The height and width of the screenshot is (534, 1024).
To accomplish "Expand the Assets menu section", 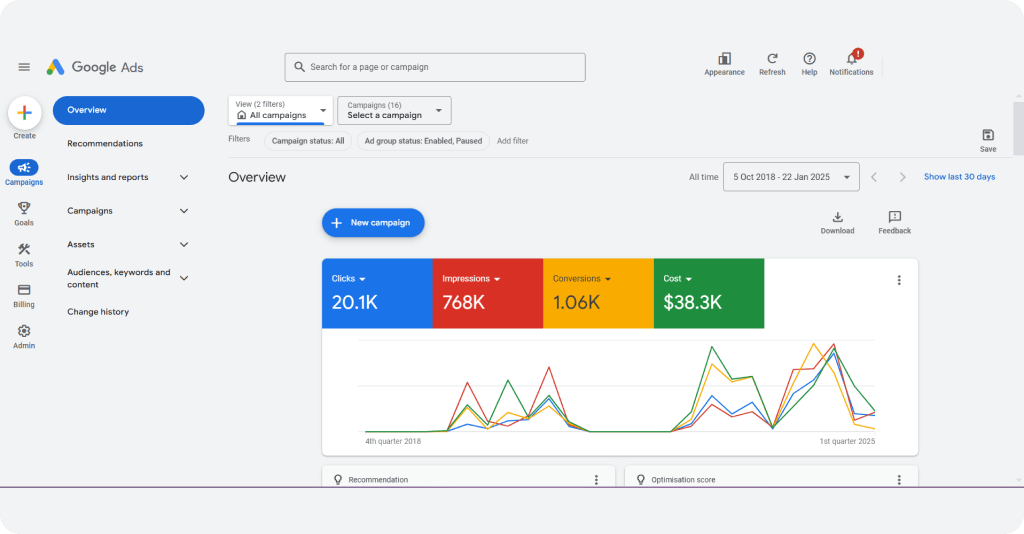I will click(183, 244).
